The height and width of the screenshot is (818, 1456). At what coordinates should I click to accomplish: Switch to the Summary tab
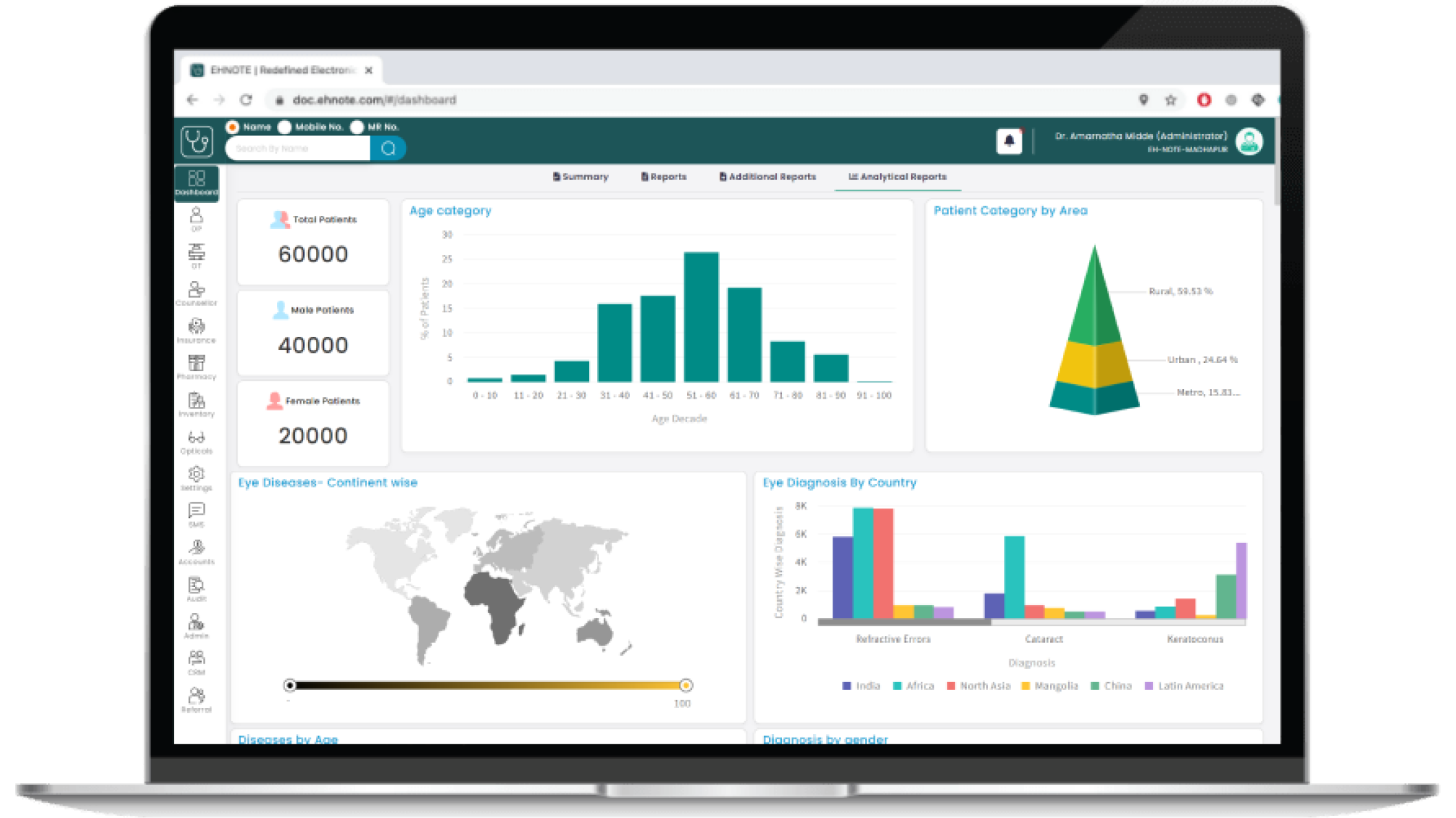click(x=581, y=177)
